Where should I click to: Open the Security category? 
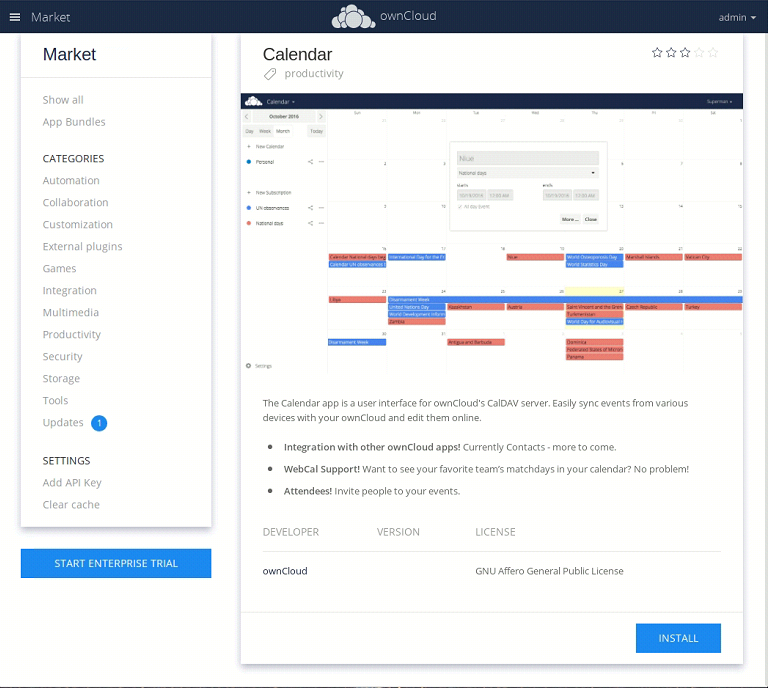click(62, 356)
